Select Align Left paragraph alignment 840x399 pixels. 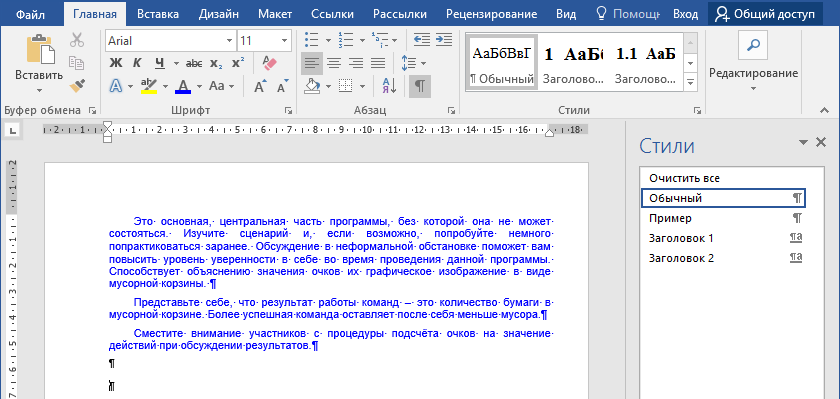[x=311, y=63]
